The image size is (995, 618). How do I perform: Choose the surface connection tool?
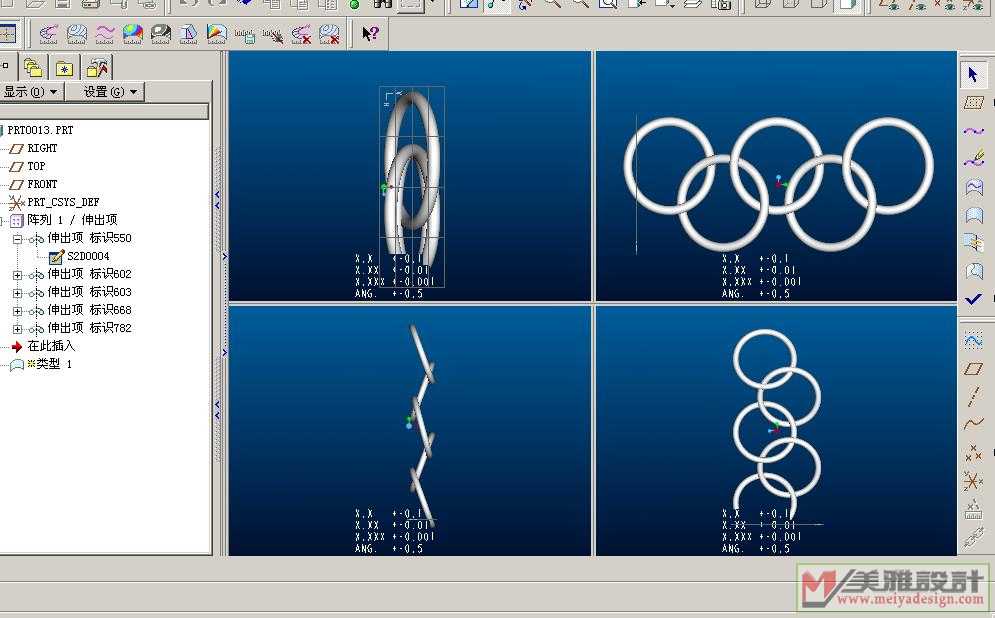973,242
